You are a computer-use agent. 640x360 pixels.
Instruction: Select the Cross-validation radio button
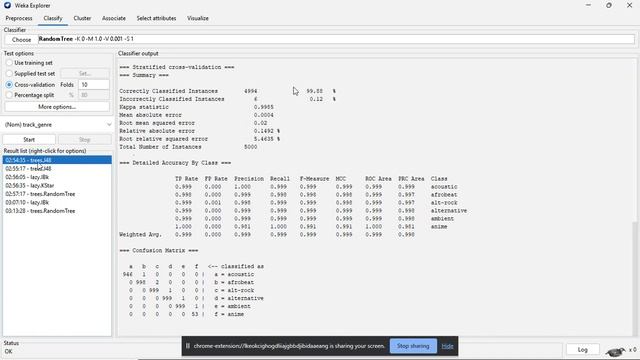click(9, 84)
